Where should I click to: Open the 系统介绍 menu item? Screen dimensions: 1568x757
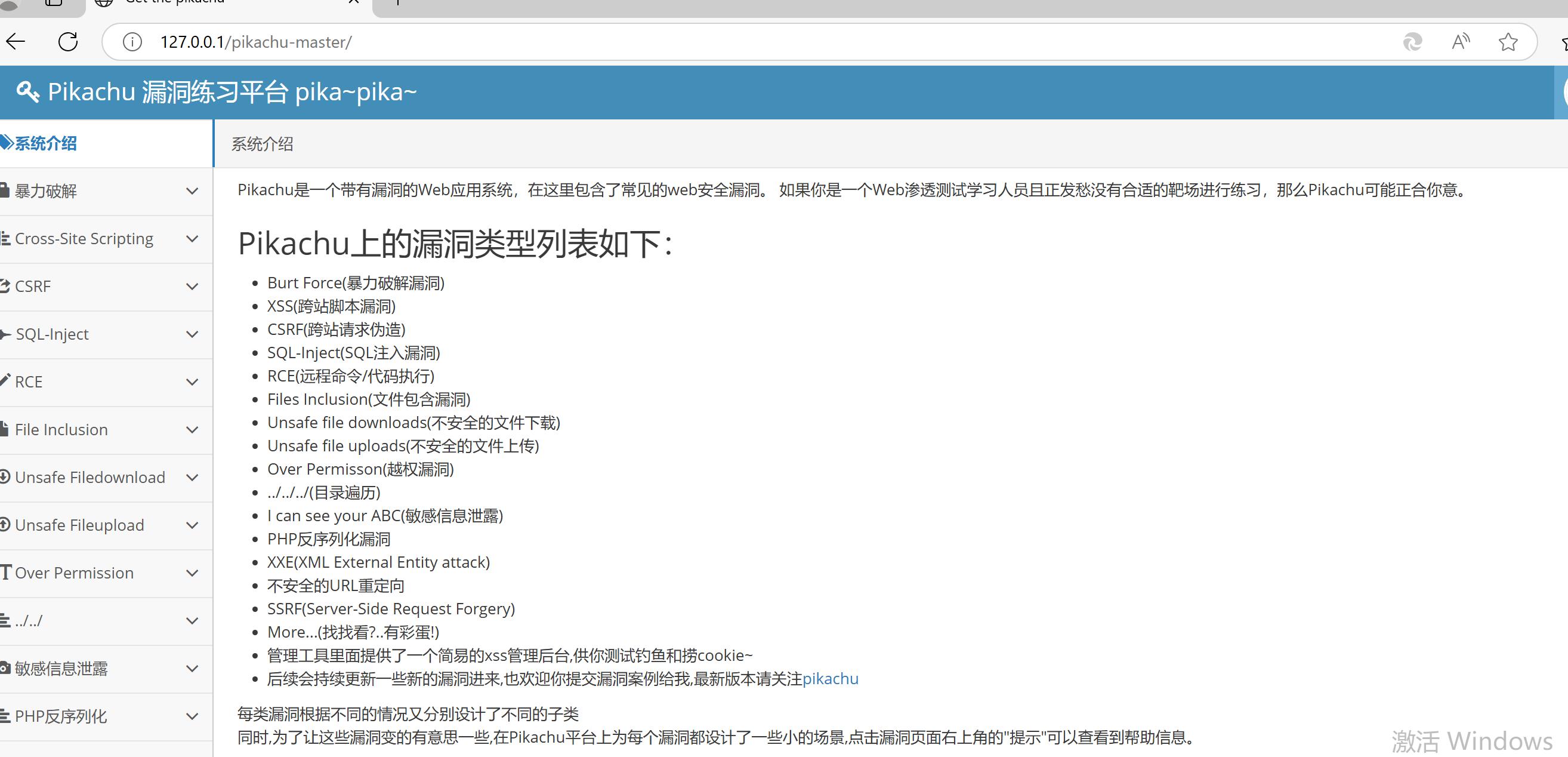(46, 143)
